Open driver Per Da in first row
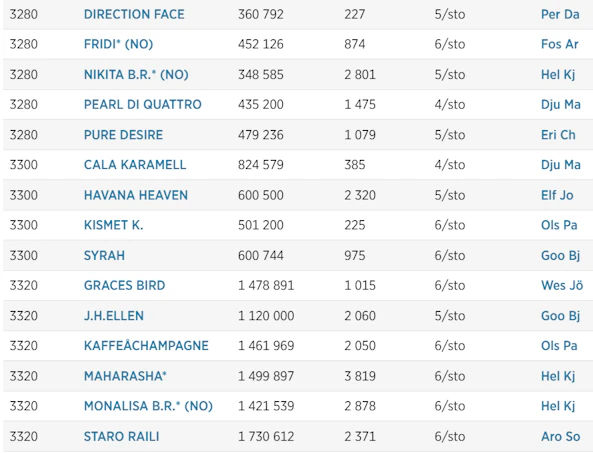 (x=560, y=14)
